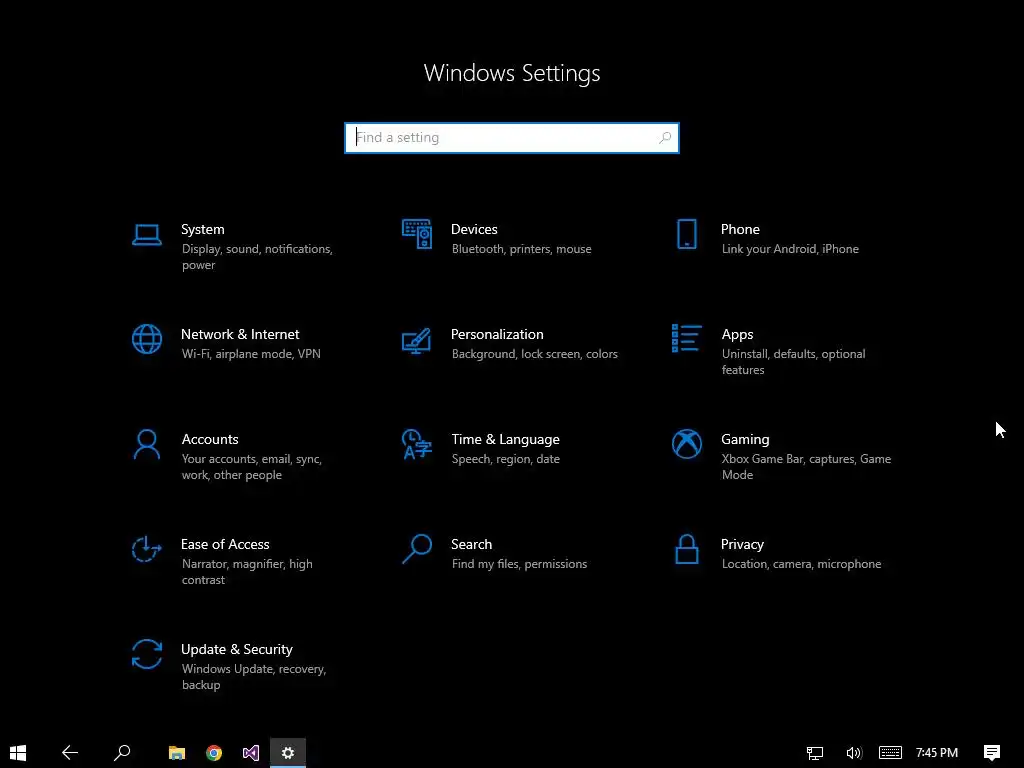This screenshot has height=768, width=1024.
Task: Click 'Wi-Fi, airplane mode, VPN' text
Action: (x=251, y=354)
